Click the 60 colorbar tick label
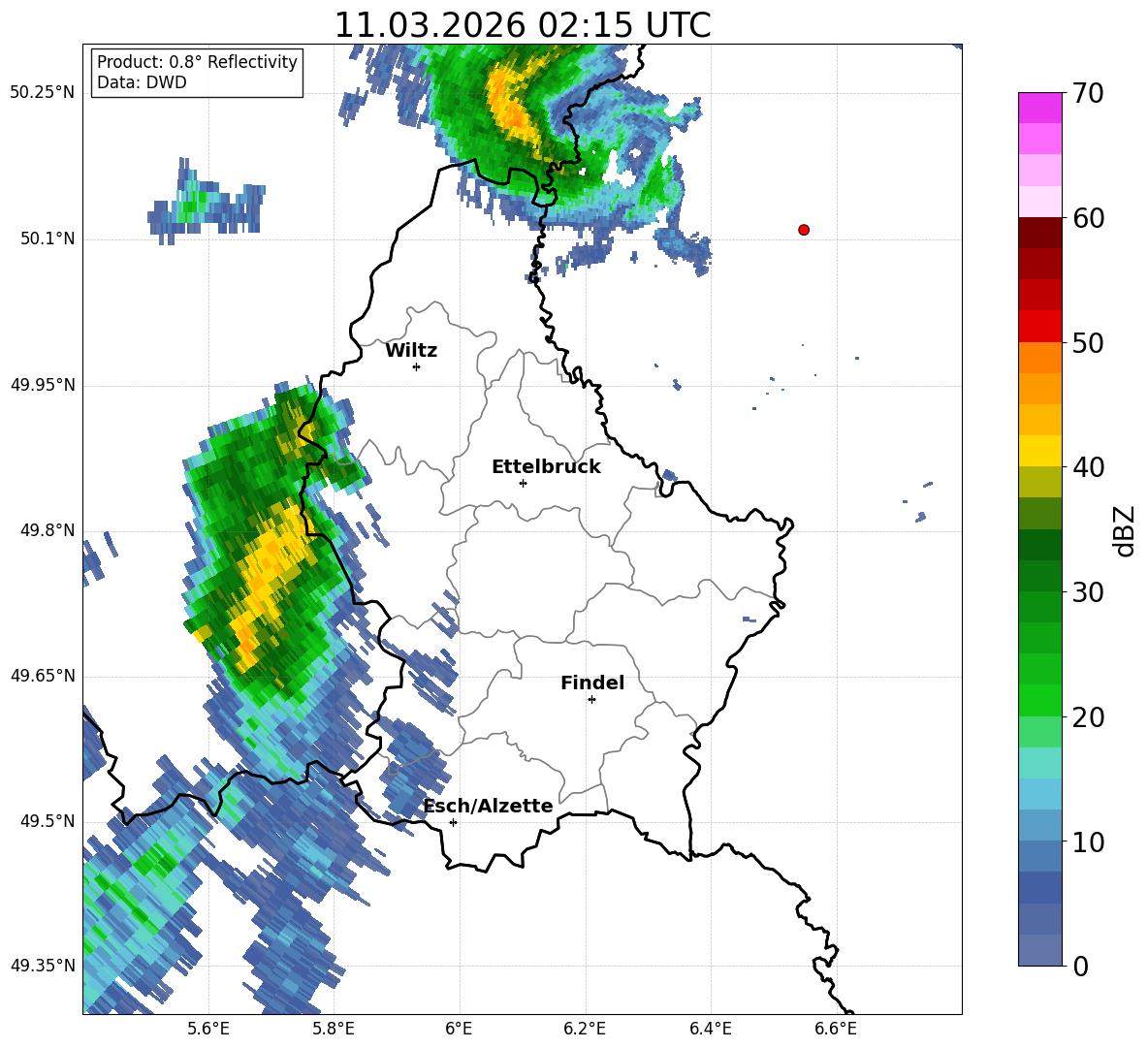The image size is (1148, 1048). [x=1088, y=218]
